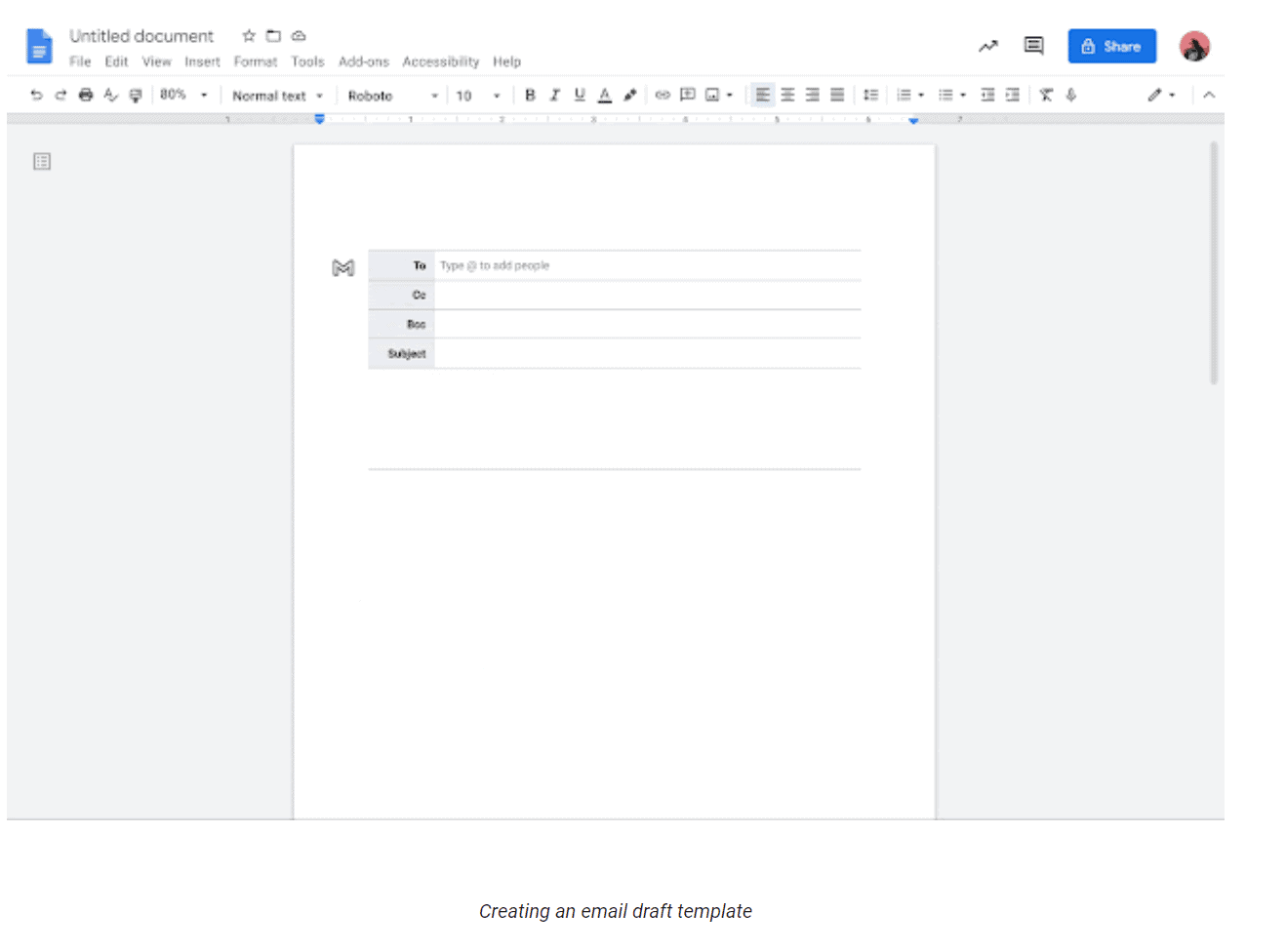
Task: Select right align
Action: tap(812, 95)
